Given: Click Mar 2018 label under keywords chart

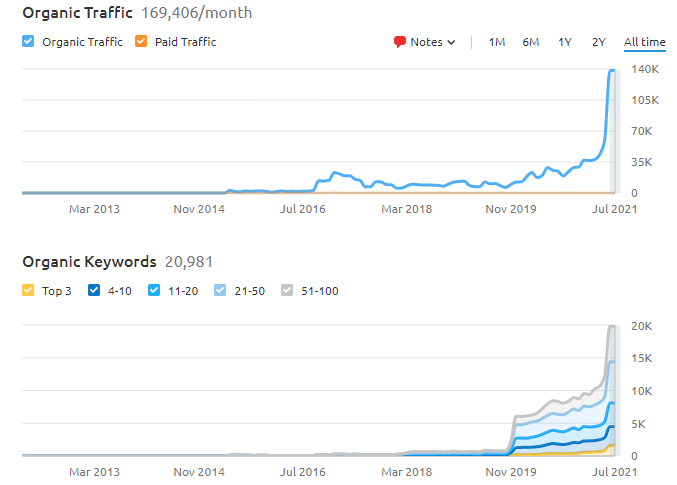Looking at the screenshot, I should click(x=407, y=472).
